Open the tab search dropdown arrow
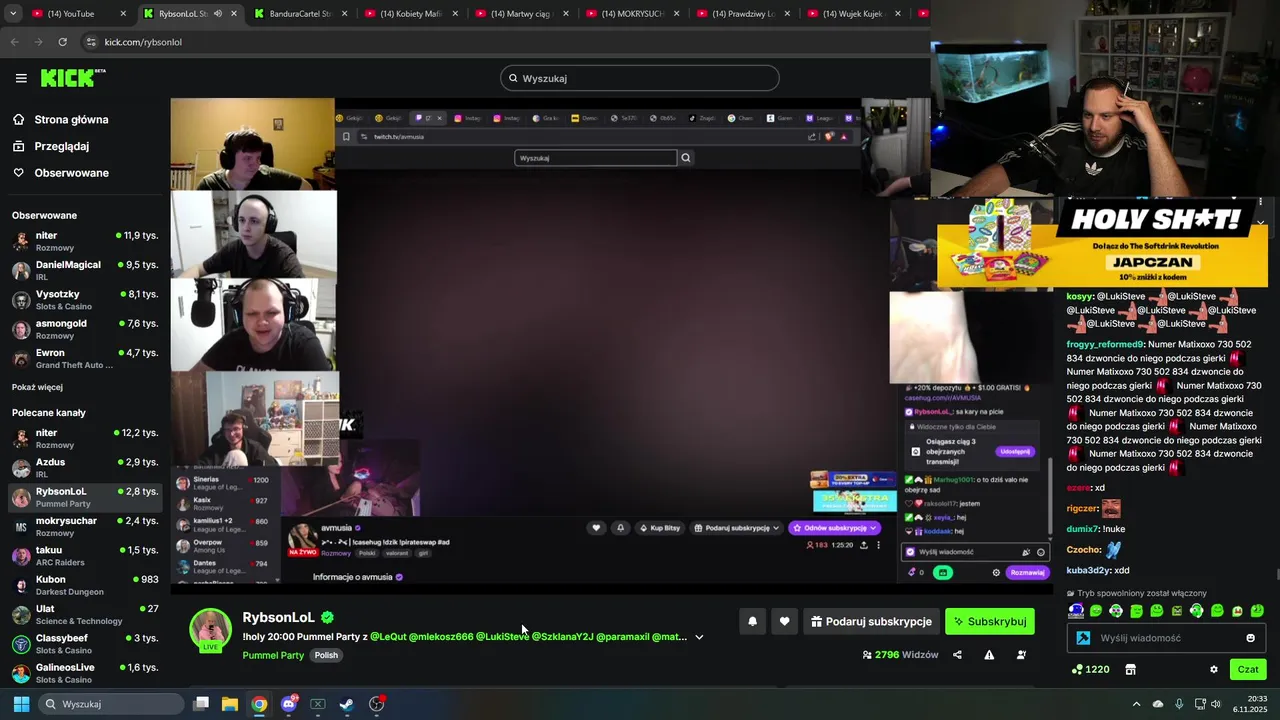This screenshot has width=1280, height=720. pyautogui.click(x=13, y=14)
